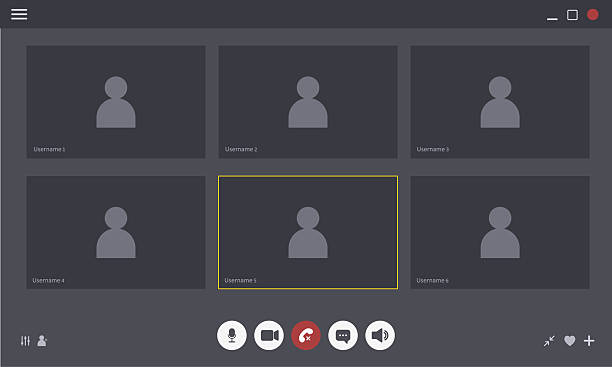Viewport: 612px width, 367px height.
Task: Mute the microphone
Action: pyautogui.click(x=232, y=335)
